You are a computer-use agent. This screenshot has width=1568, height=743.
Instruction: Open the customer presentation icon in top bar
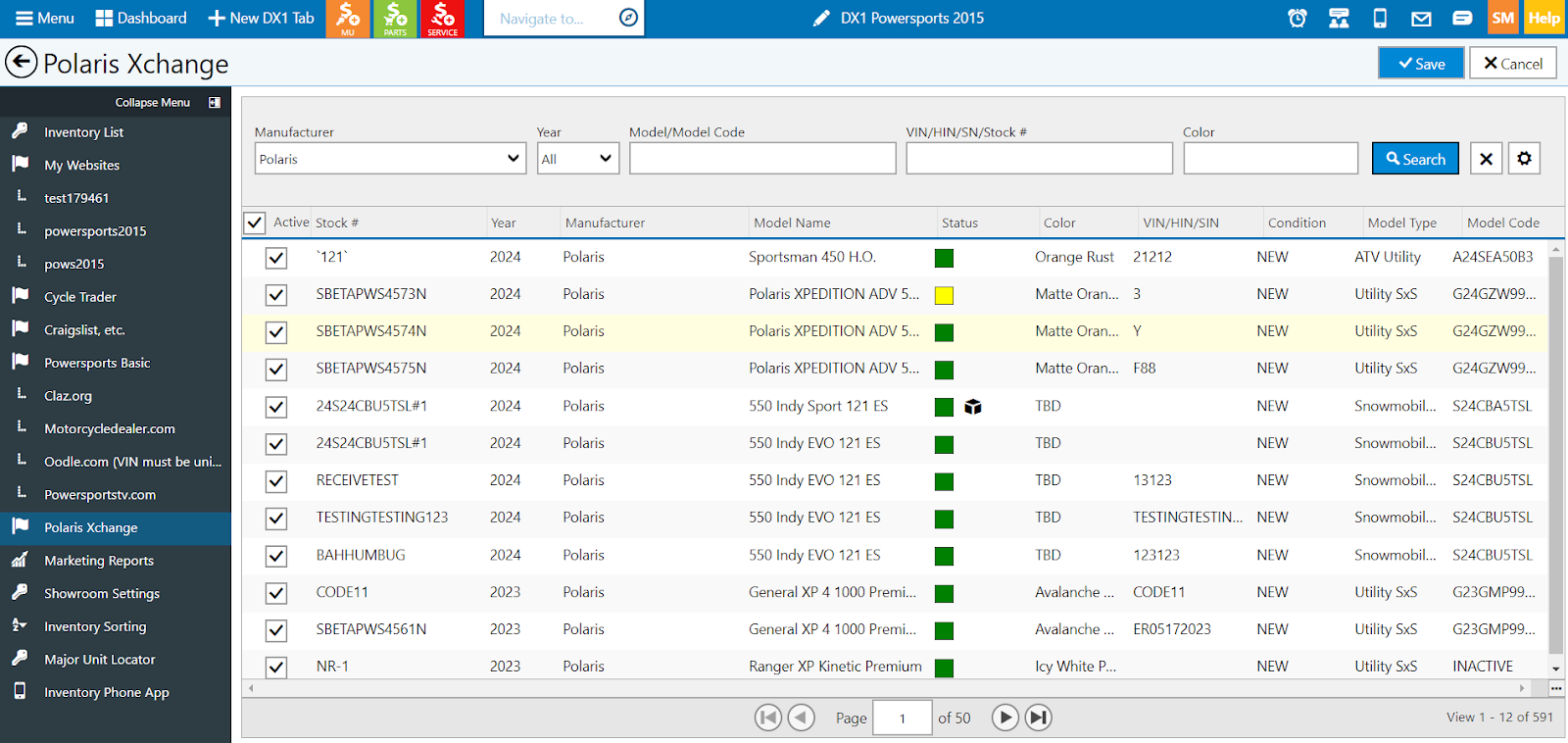click(1339, 18)
